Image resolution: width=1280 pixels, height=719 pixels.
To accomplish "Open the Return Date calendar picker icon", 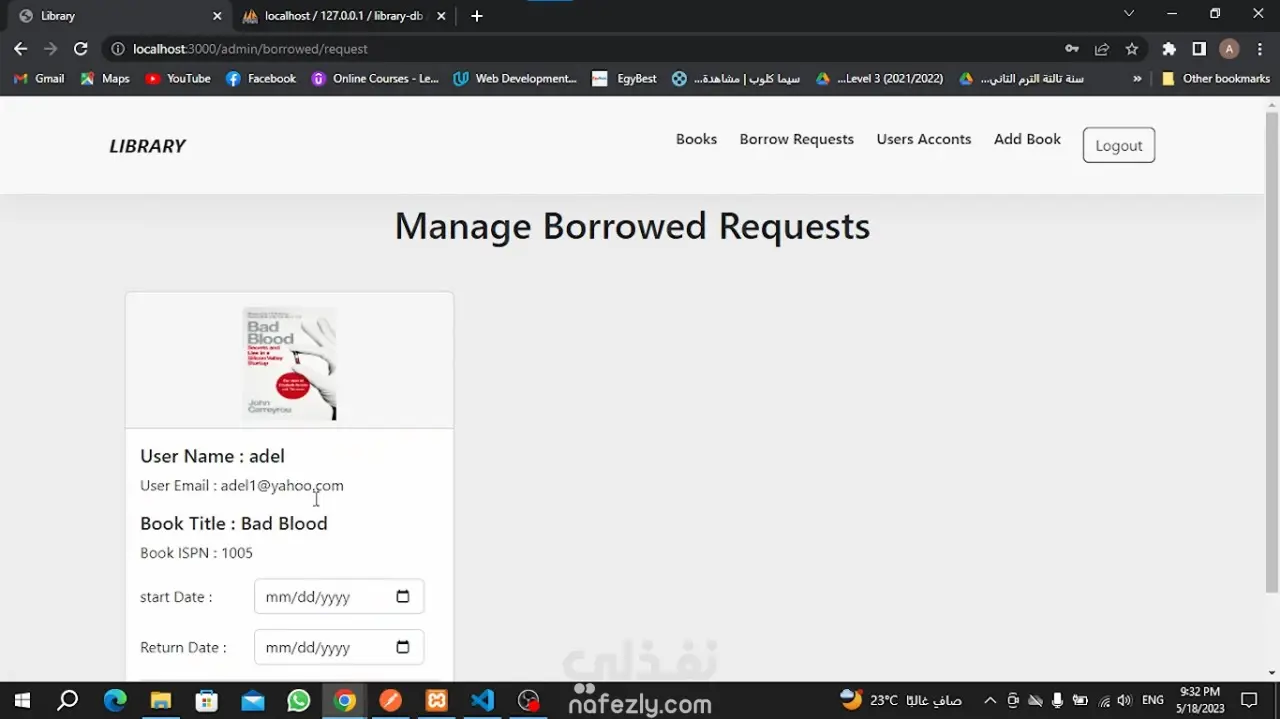I will point(403,647).
